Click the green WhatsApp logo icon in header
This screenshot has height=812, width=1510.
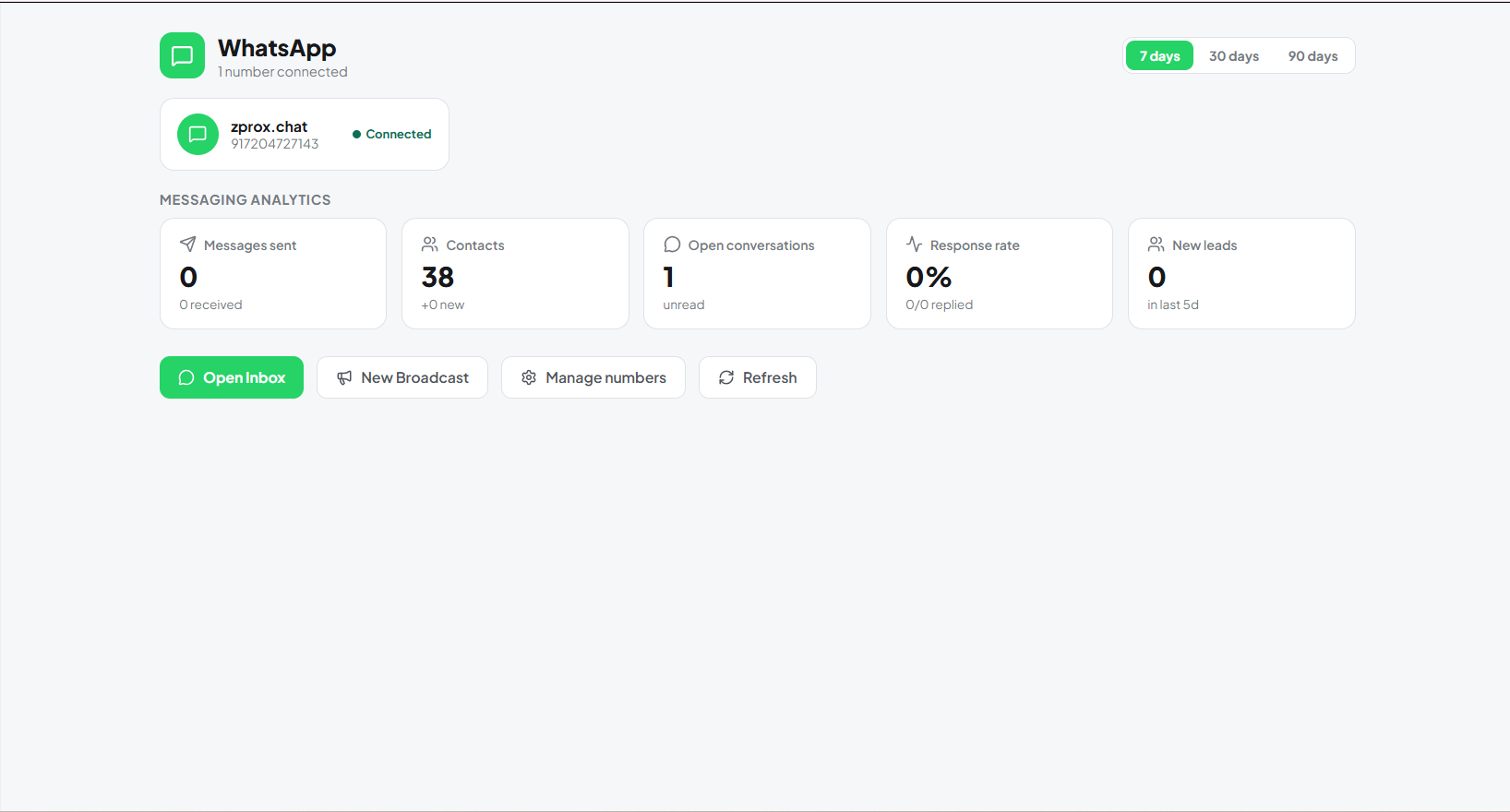pos(182,55)
